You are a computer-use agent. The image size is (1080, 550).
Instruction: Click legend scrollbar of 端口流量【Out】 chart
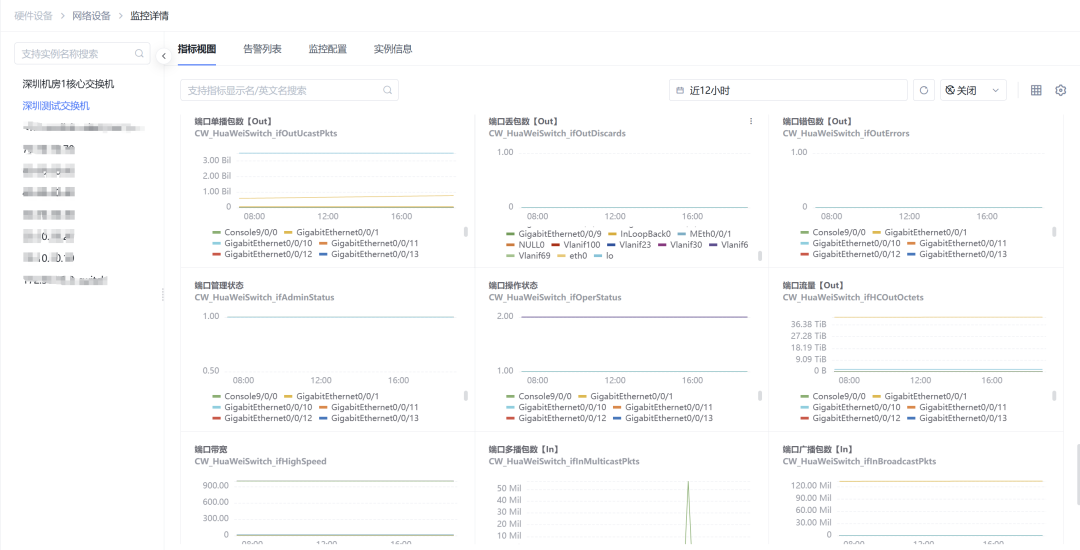click(1055, 396)
